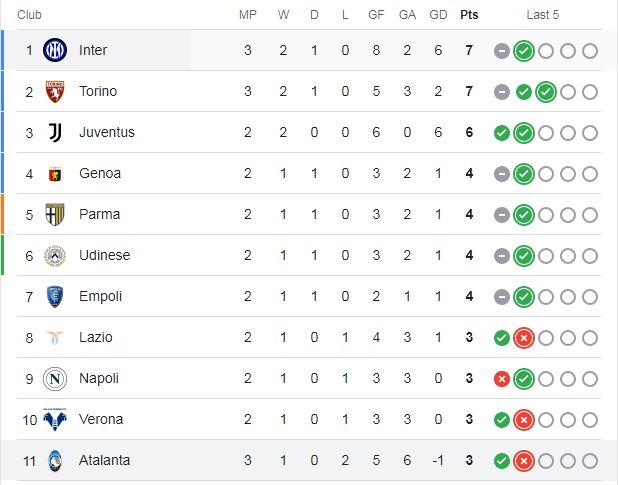Screen dimensions: 618x485
Task: Open the Juventus logo icon
Action: [55, 132]
